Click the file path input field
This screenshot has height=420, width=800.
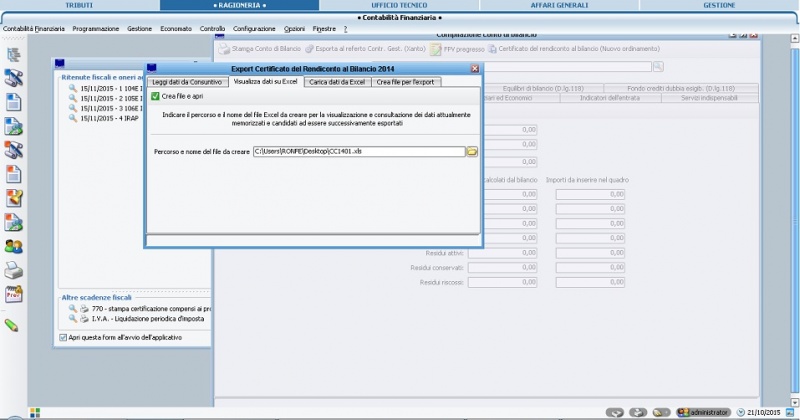(x=357, y=151)
